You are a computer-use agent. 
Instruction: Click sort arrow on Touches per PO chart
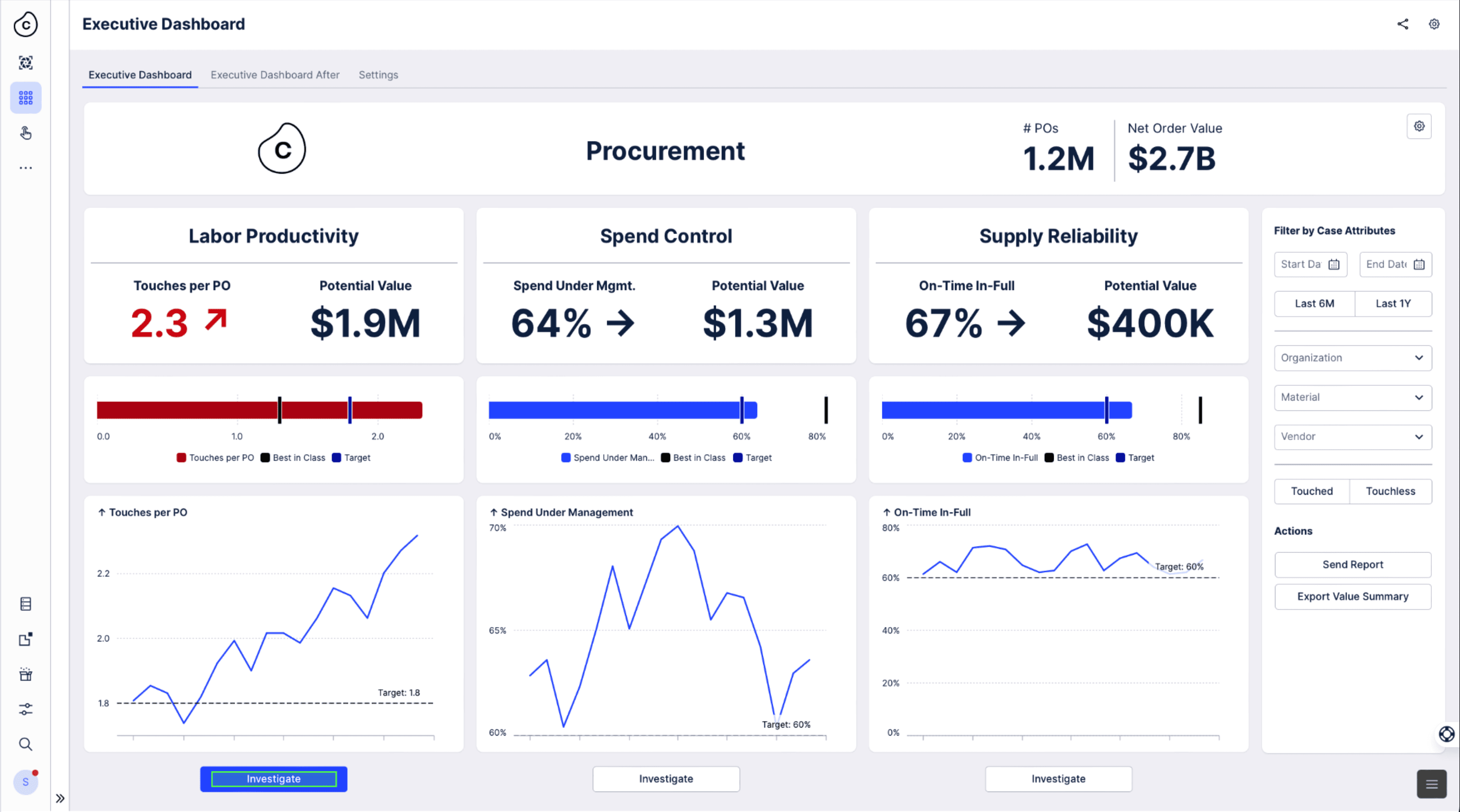[x=101, y=512]
